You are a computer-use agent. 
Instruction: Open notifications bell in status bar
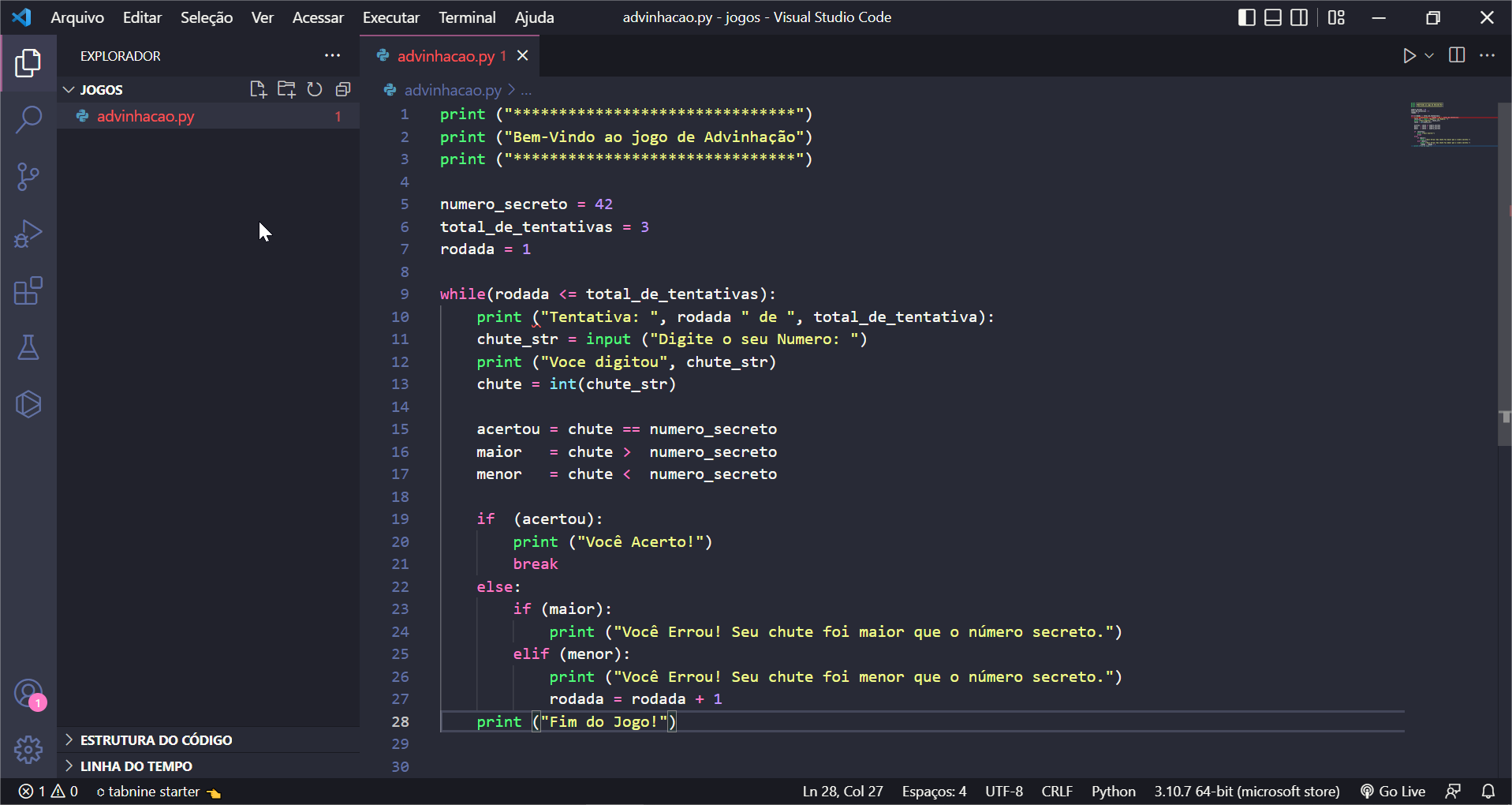[x=1488, y=791]
